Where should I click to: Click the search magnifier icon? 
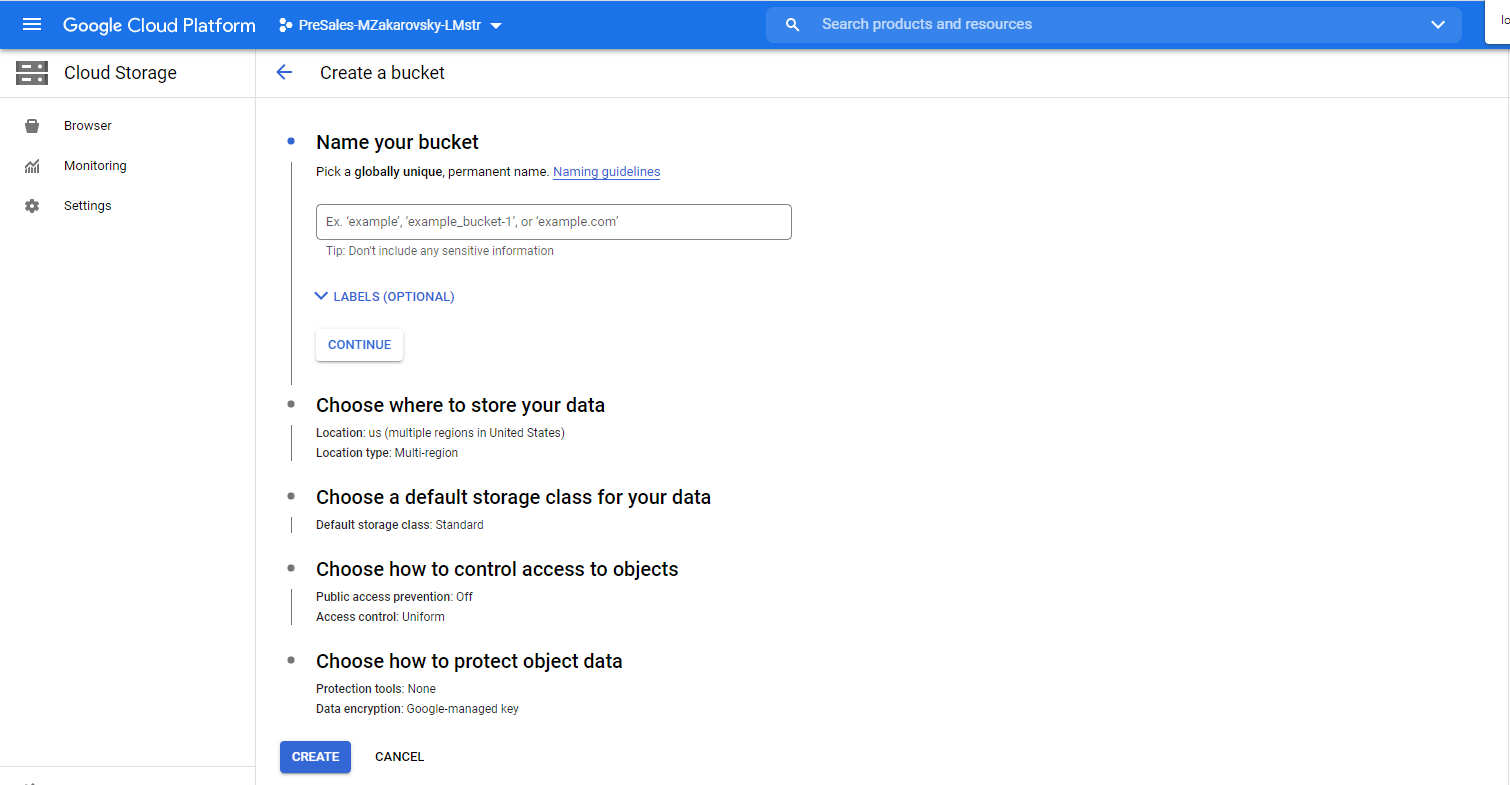coord(793,25)
